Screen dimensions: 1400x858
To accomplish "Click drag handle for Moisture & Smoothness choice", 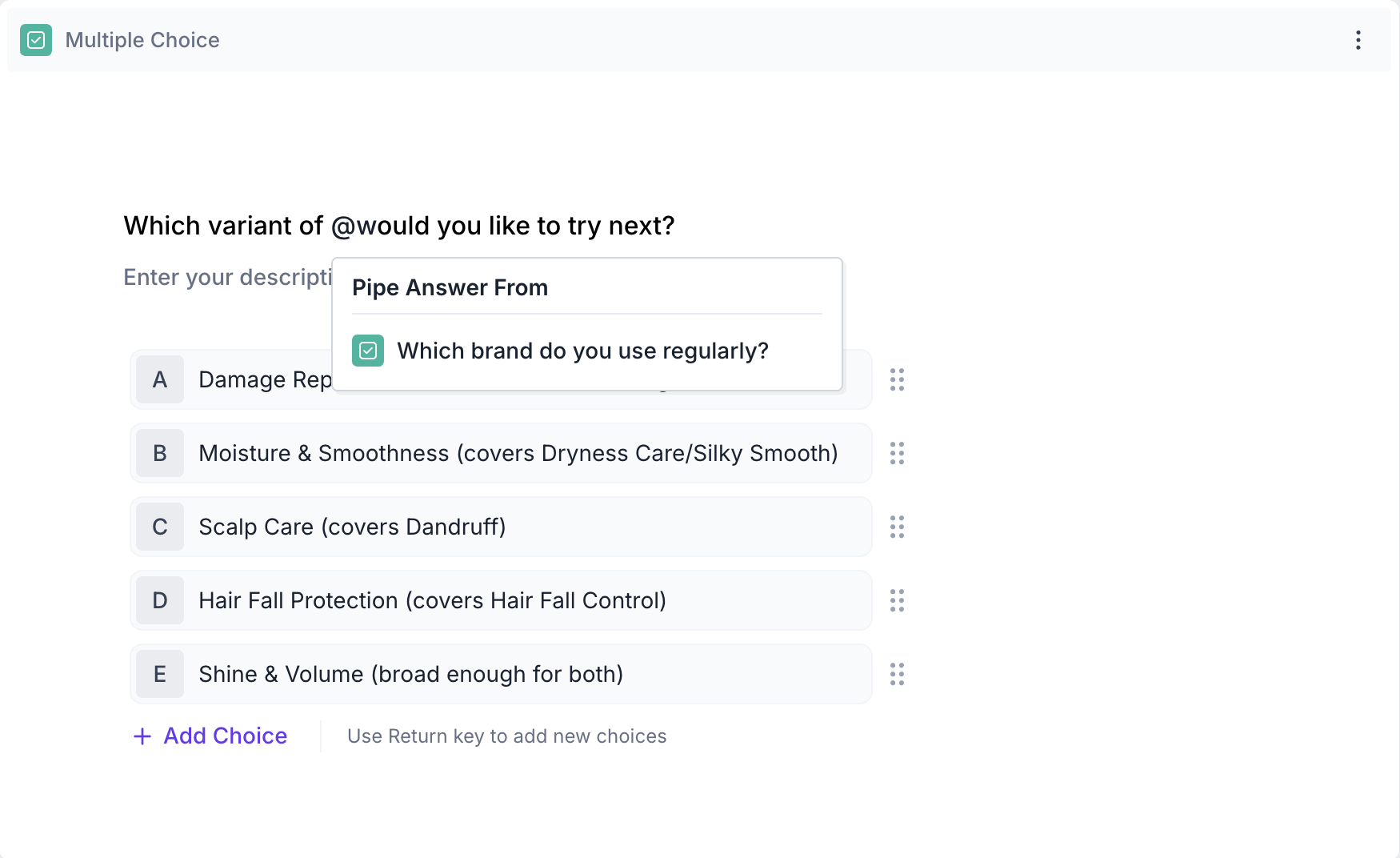I will pos(897,453).
